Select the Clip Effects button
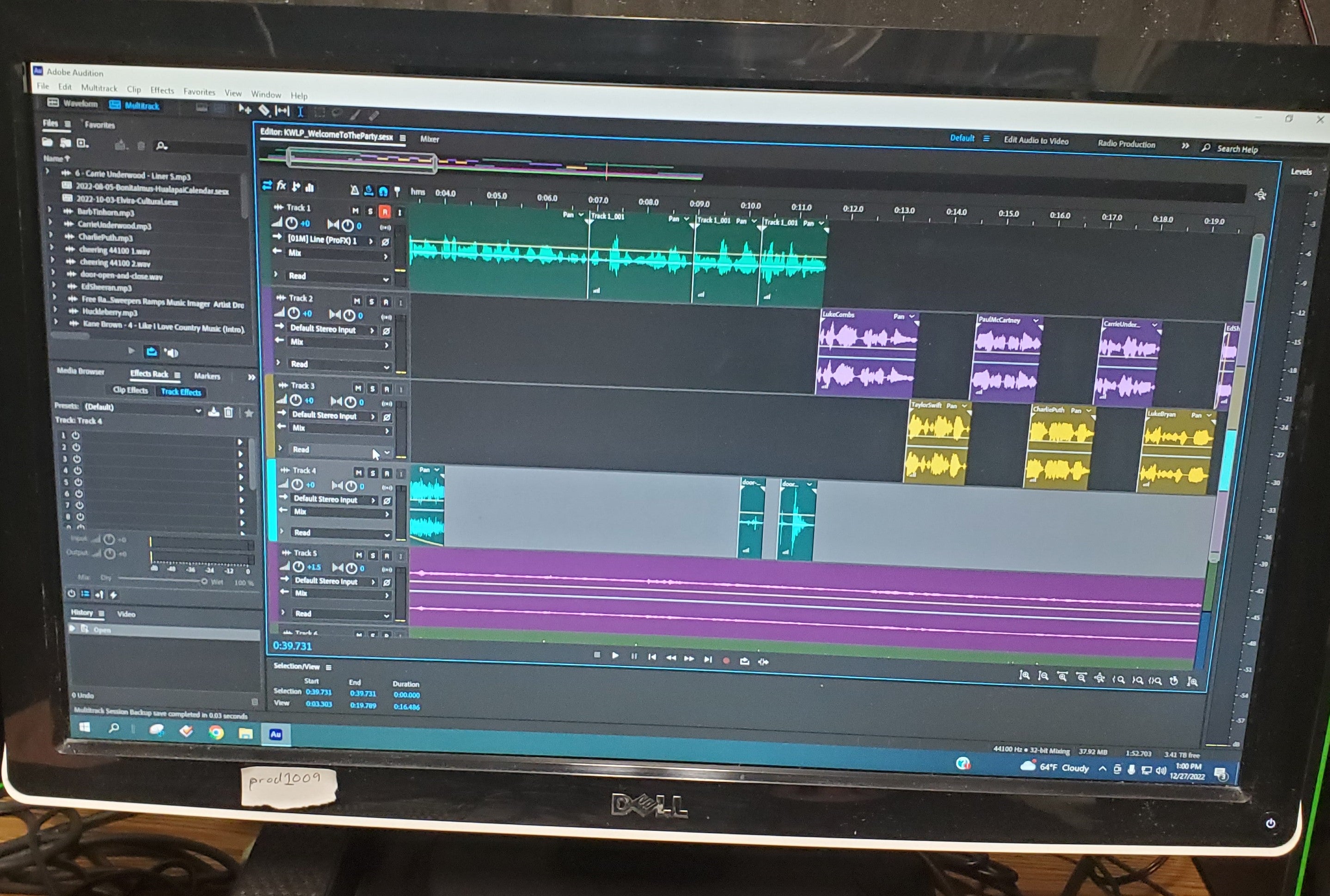Viewport: 1330px width, 896px height. click(130, 390)
